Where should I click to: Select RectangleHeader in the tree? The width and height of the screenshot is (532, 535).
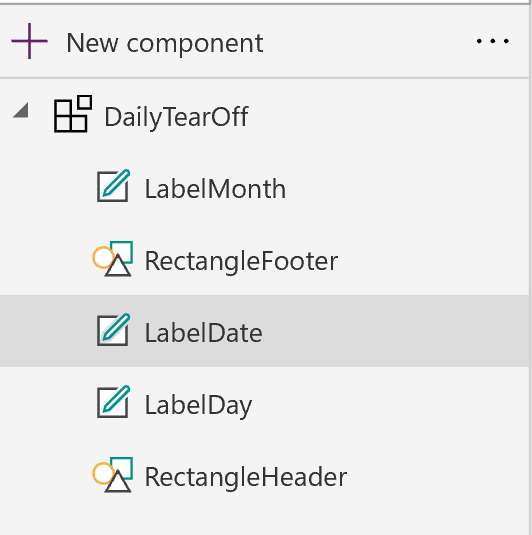click(246, 477)
